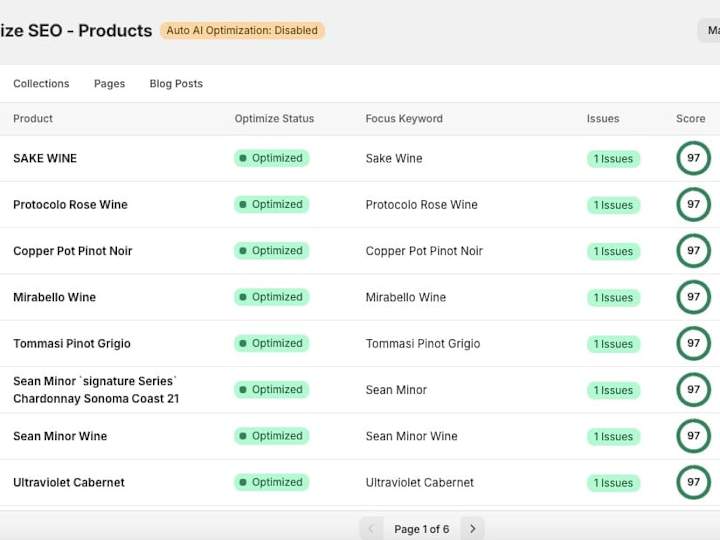
Task: Click the Optimized badge for Tommasi Pinot Grigio
Action: coord(271,343)
